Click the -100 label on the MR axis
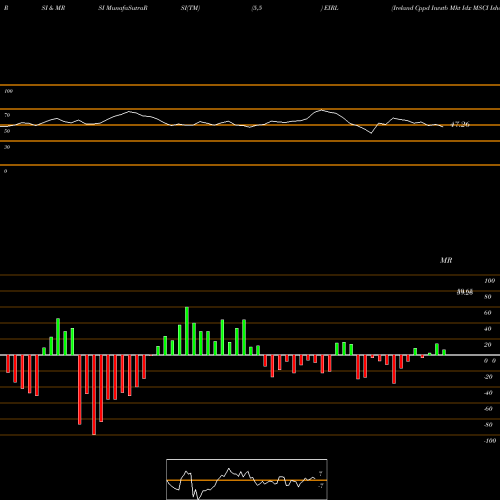Image resolution: width=500 pixels, height=500 pixels. pyautogui.click(x=490, y=441)
